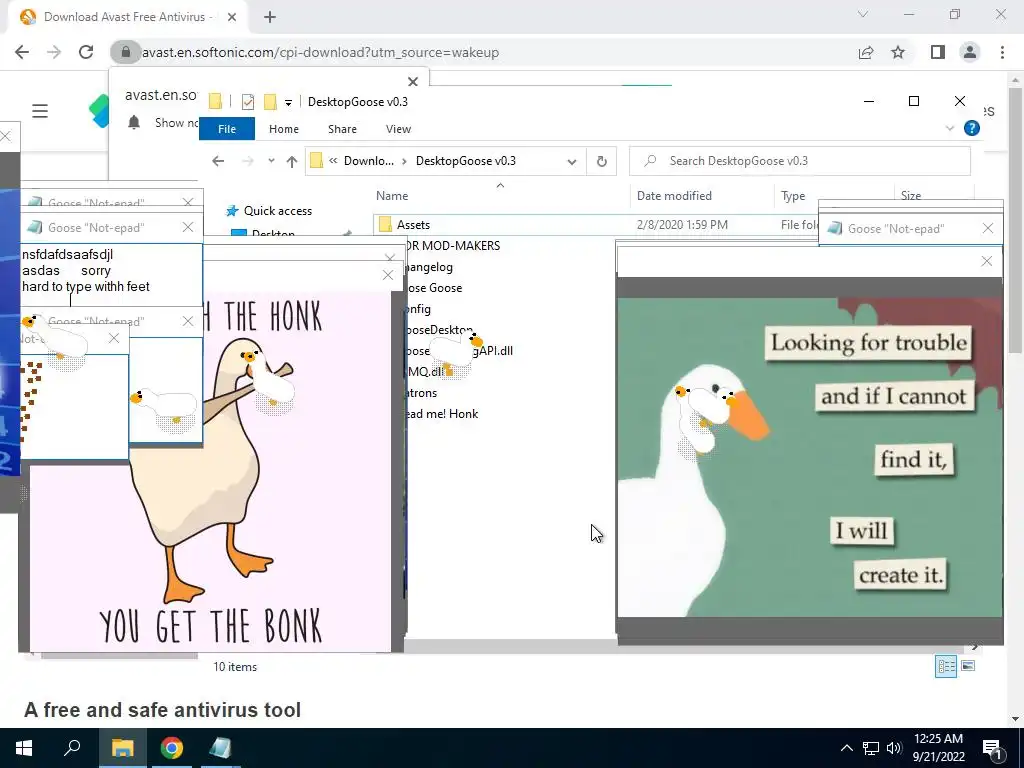Open the network icon in system tray
The height and width of the screenshot is (768, 1024).
(x=871, y=748)
